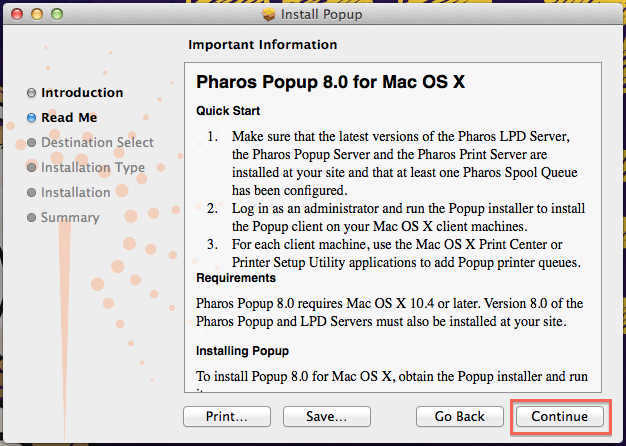Viewport: 626px width, 446px height.
Task: Click Destination Select step label
Action: pyautogui.click(x=97, y=143)
